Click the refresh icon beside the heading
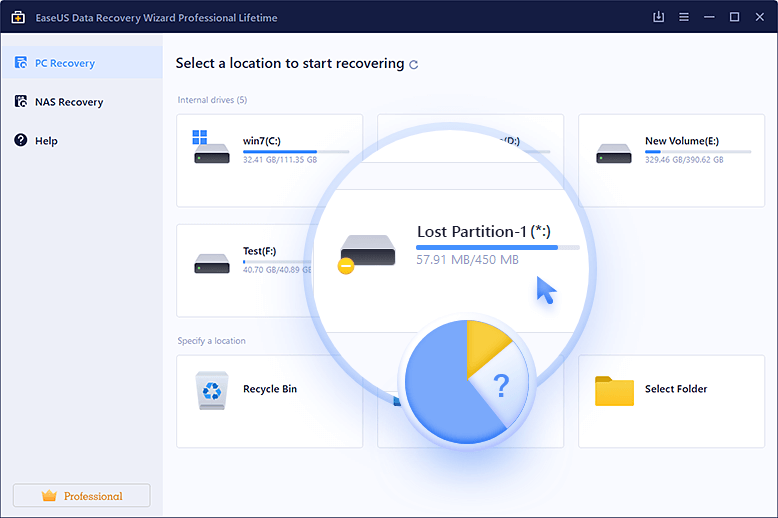This screenshot has width=778, height=518. (414, 64)
